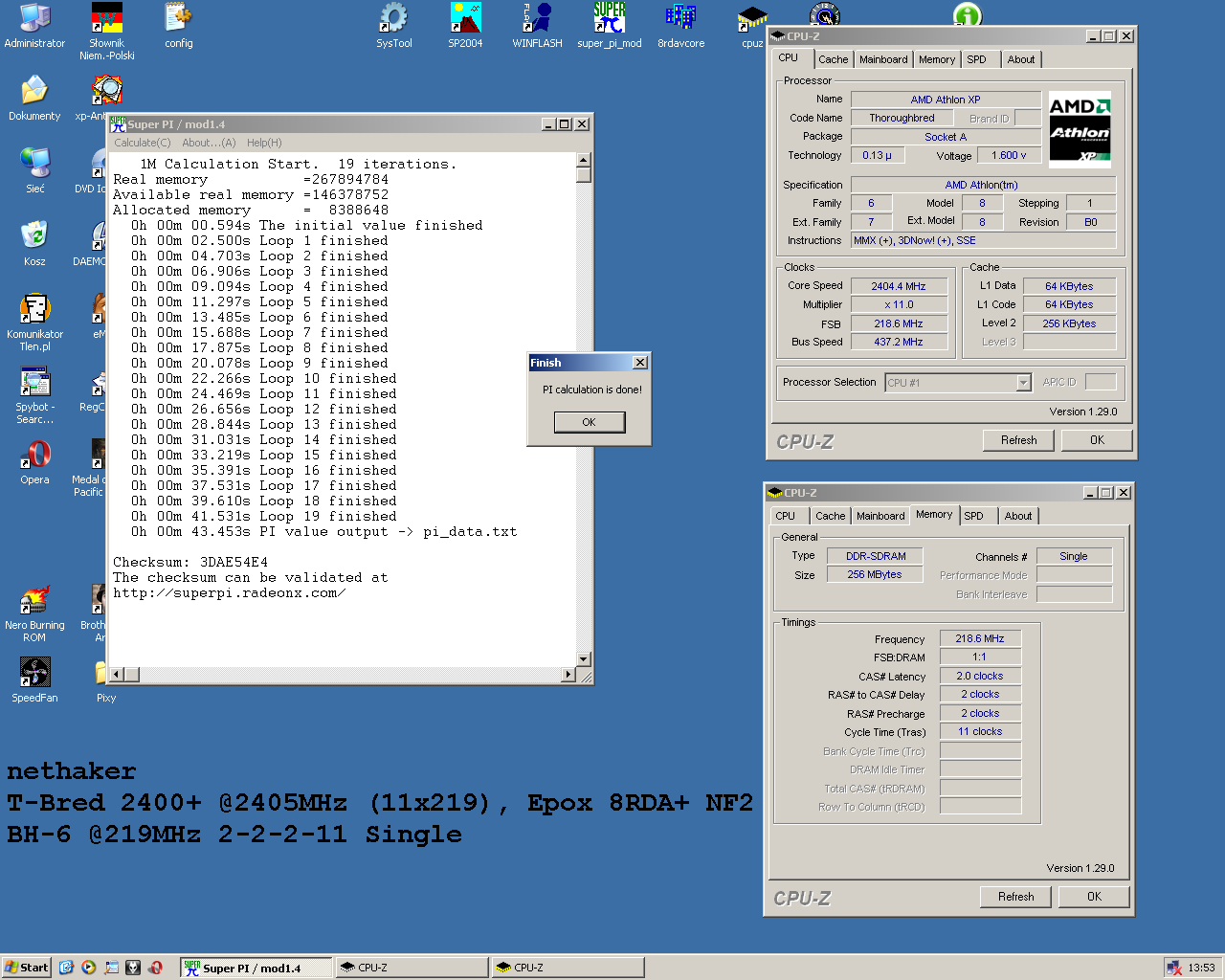1225x980 pixels.
Task: Launch SP2004 desktop shortcut
Action: click(x=465, y=26)
